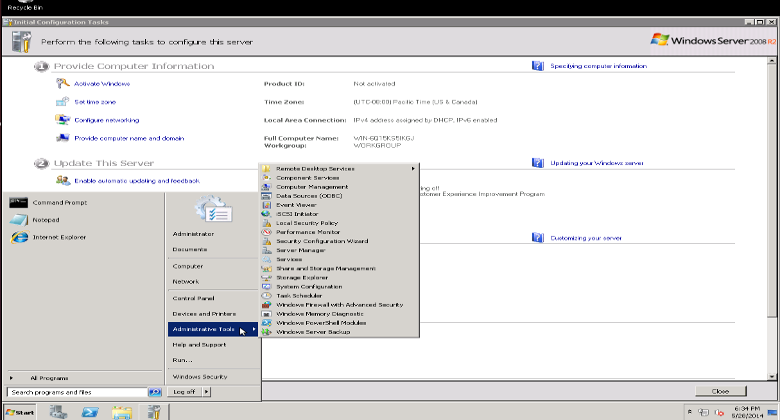Open Windows Security entry
This screenshot has width=780, height=420.
click(x=200, y=377)
